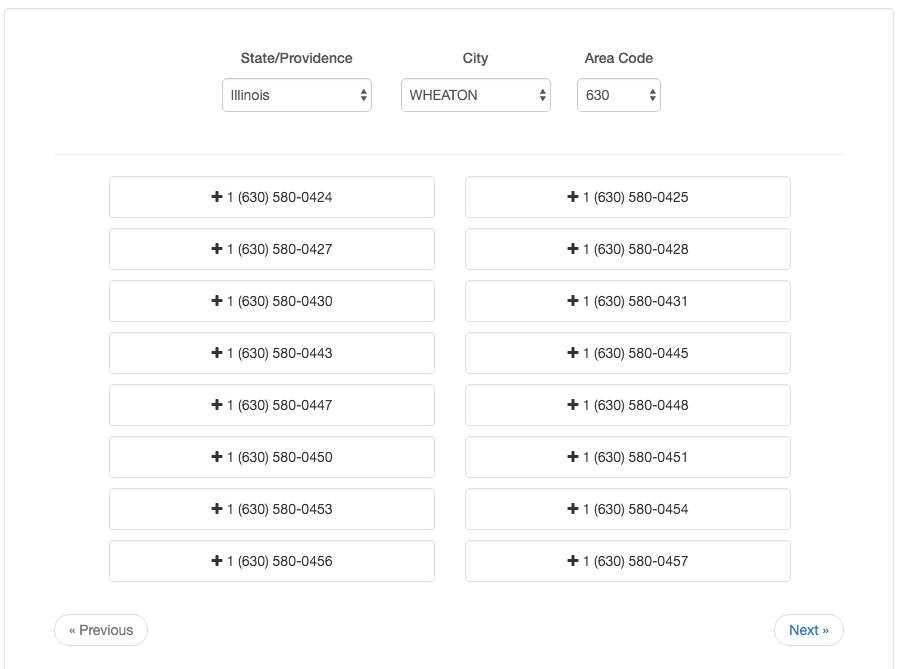
Task: Open the State/Providence dropdown showing Illinois
Action: point(297,95)
